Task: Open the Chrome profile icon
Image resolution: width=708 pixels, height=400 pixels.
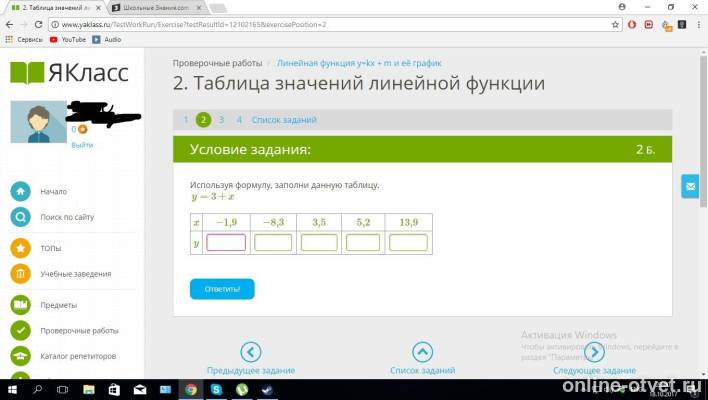Action: click(x=622, y=7)
